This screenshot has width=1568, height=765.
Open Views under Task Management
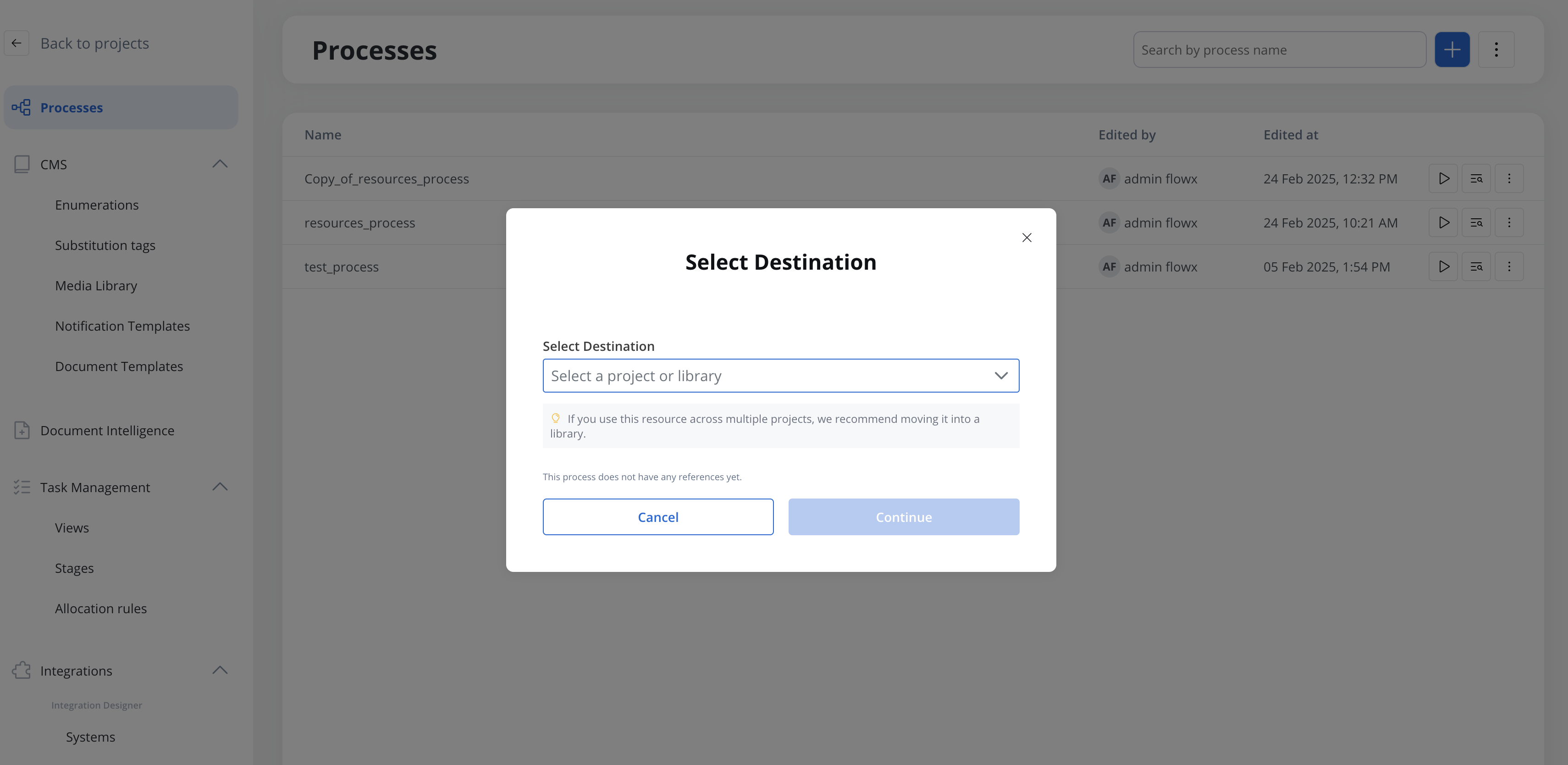click(72, 528)
